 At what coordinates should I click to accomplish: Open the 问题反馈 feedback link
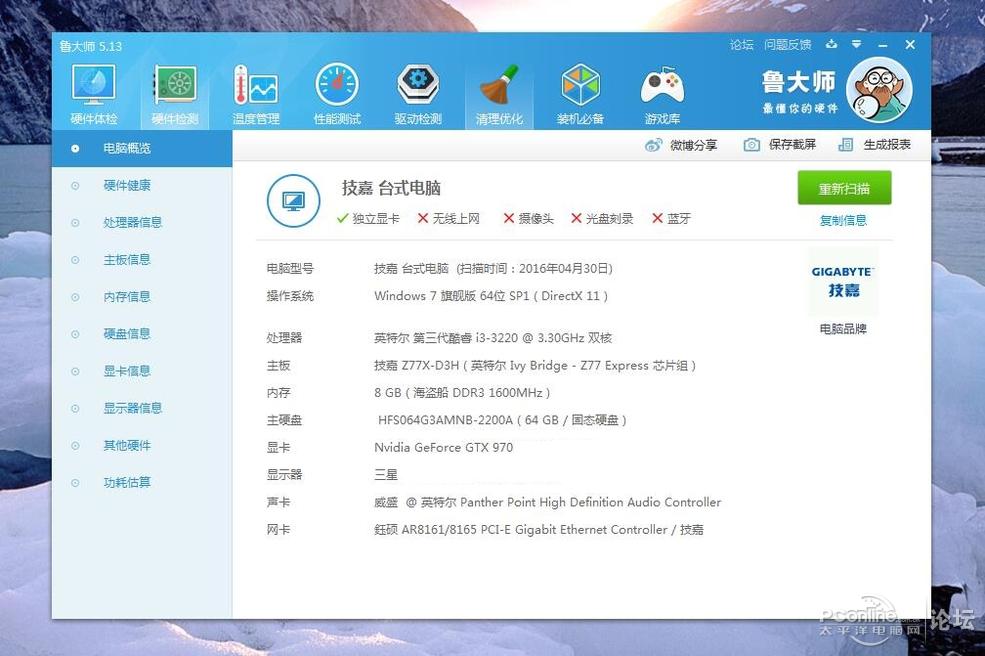coord(788,45)
